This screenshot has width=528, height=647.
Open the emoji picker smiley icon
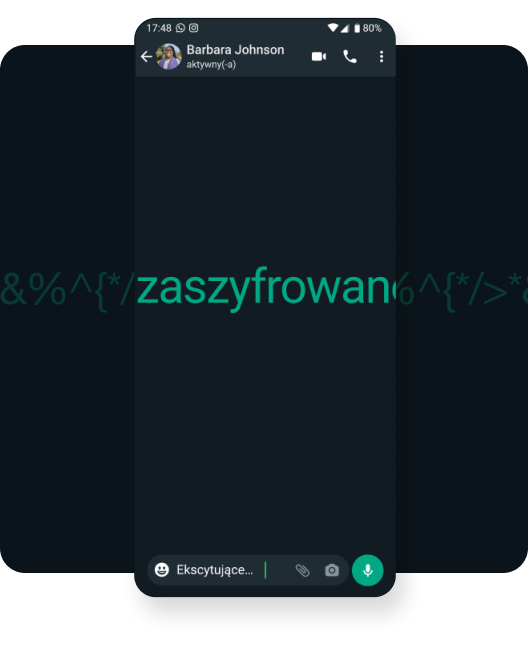(x=162, y=570)
